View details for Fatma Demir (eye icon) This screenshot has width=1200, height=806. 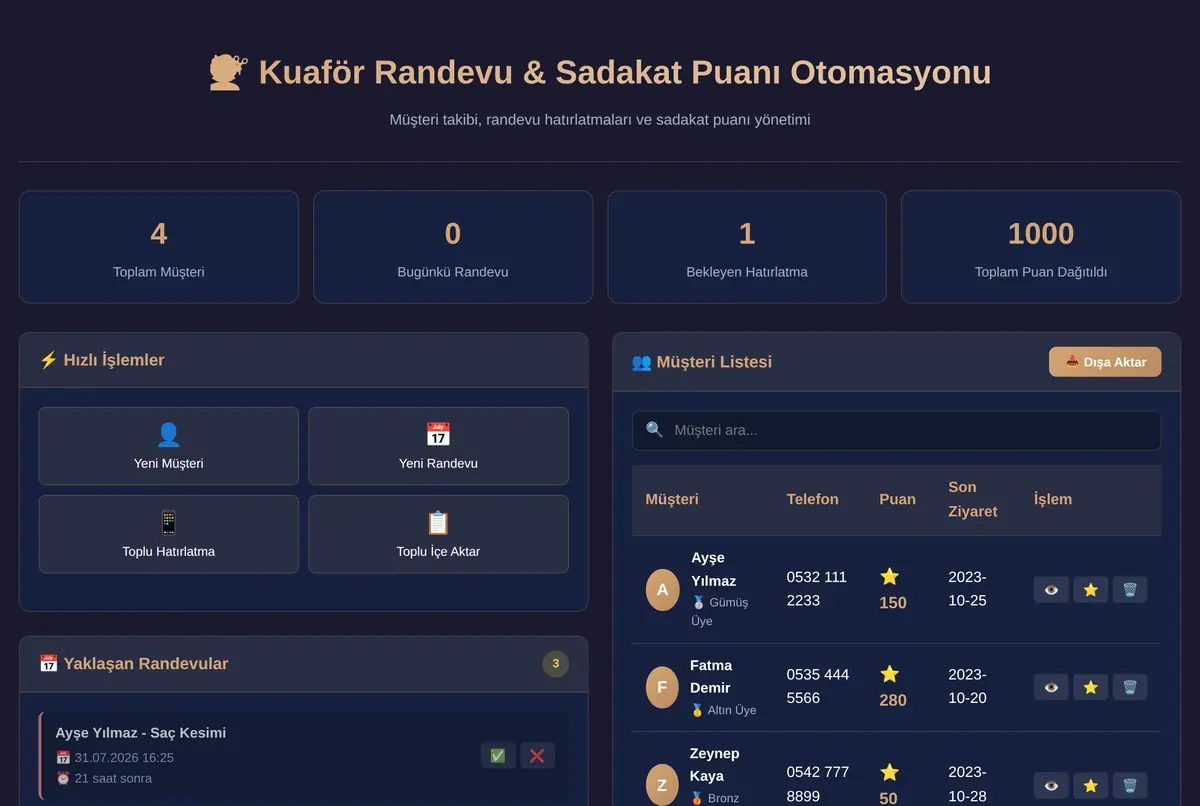[1051, 687]
